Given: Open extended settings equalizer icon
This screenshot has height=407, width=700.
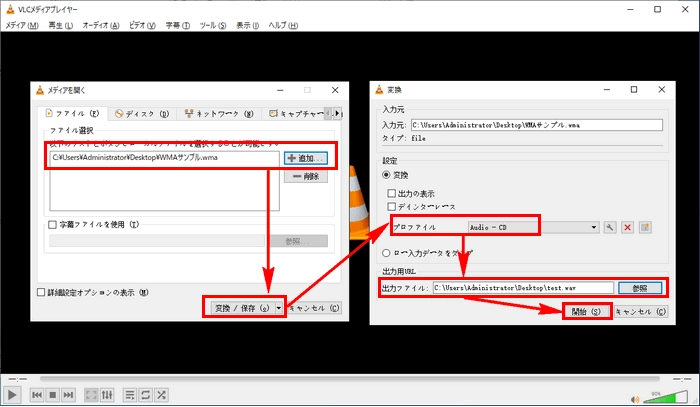Looking at the screenshot, I should point(106,395).
